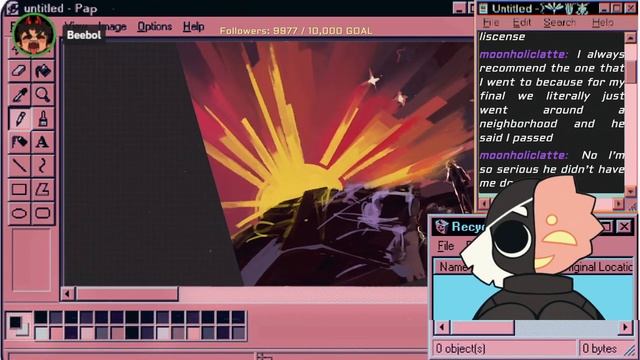The image size is (640, 360).
Task: Open the Help menu in Paint
Action: pyautogui.click(x=193, y=27)
